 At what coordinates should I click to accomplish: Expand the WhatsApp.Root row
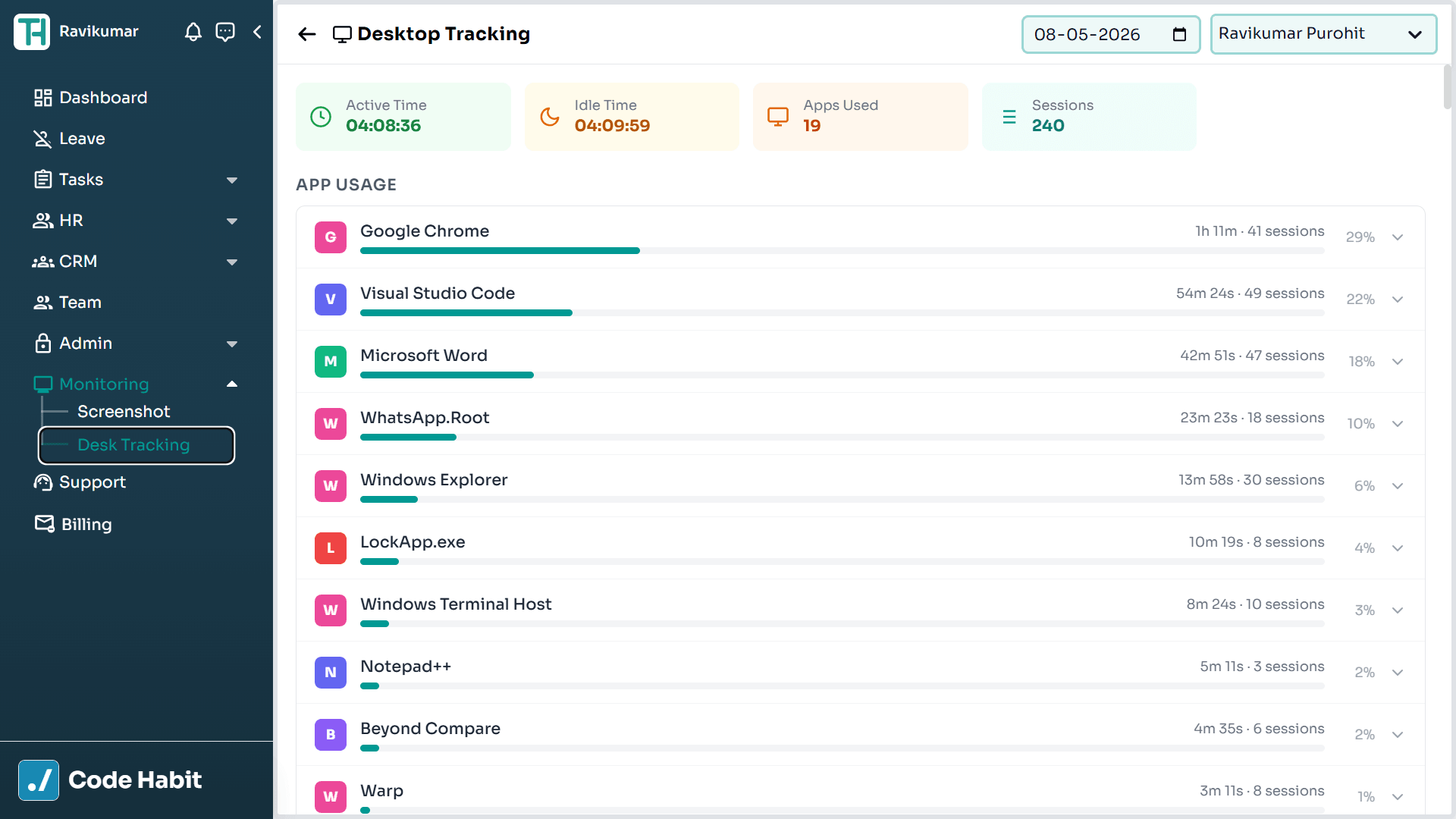coord(1398,424)
